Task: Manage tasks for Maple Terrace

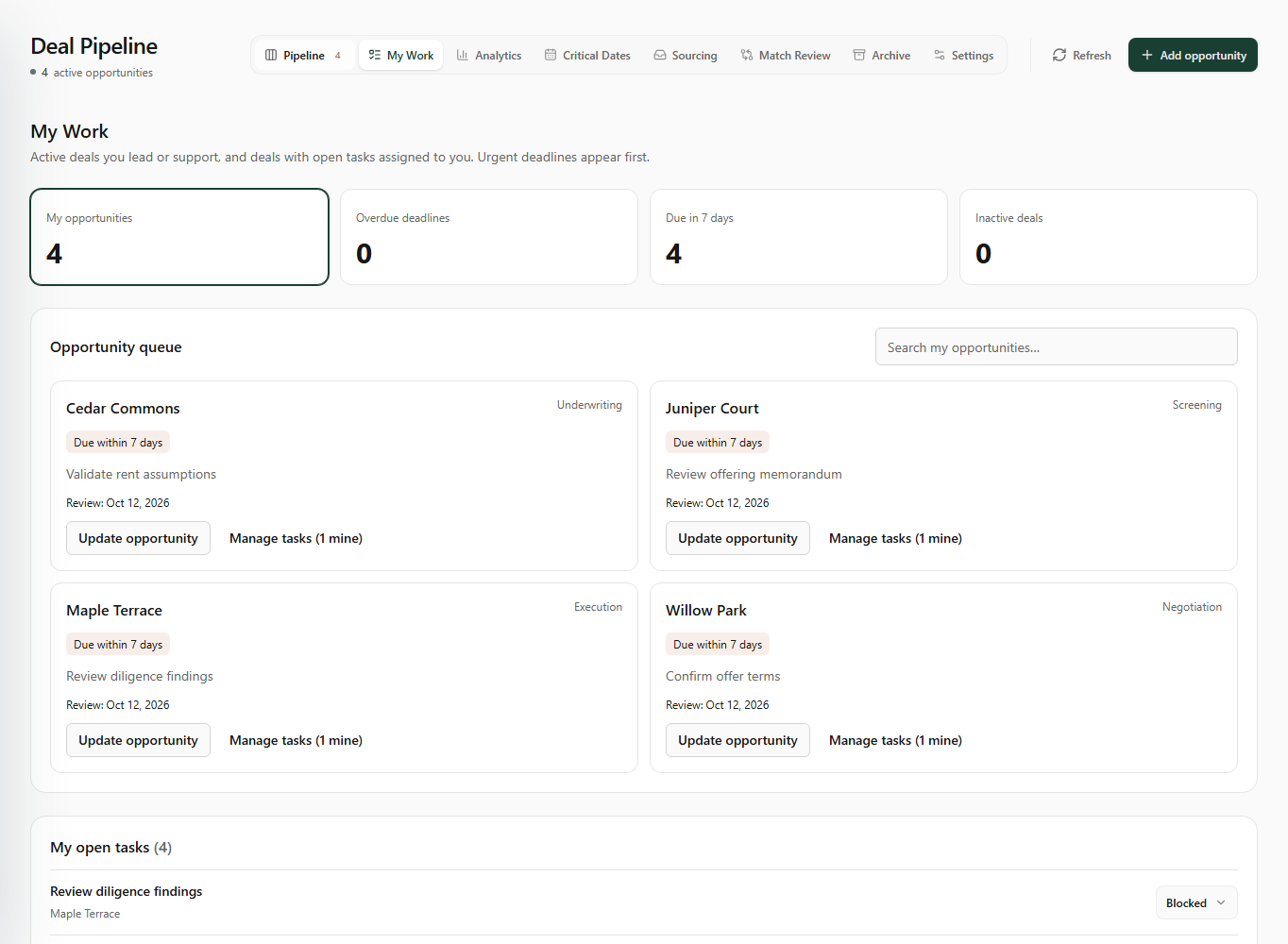Action: 296,740
